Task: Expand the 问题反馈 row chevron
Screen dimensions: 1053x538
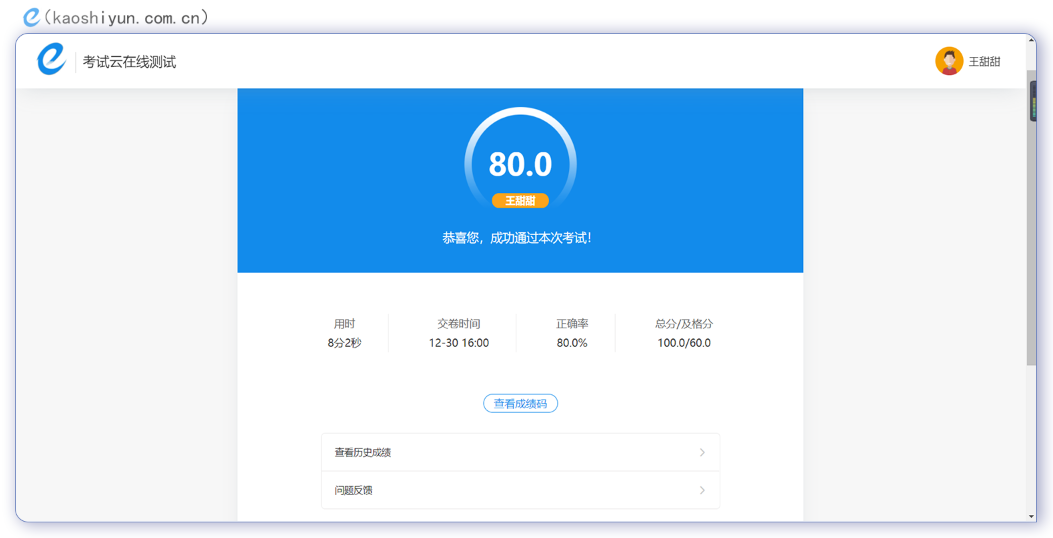Action: click(x=702, y=491)
